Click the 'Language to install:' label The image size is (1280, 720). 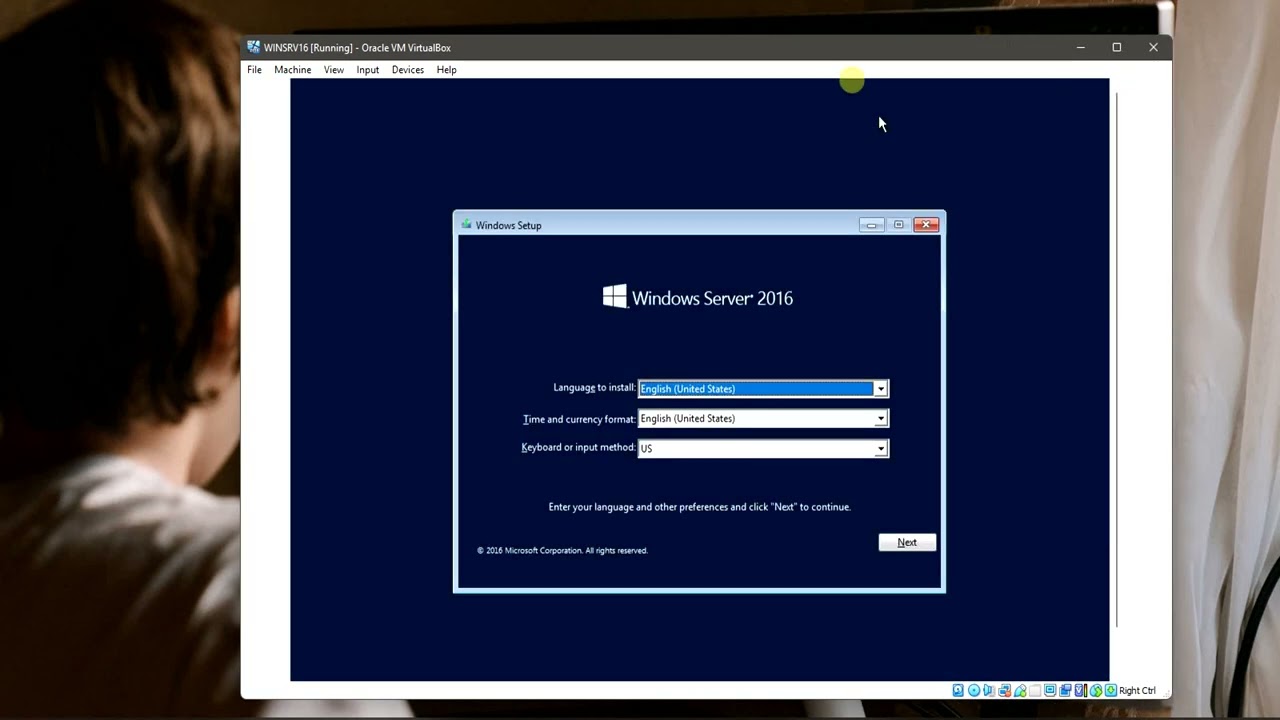(x=594, y=387)
